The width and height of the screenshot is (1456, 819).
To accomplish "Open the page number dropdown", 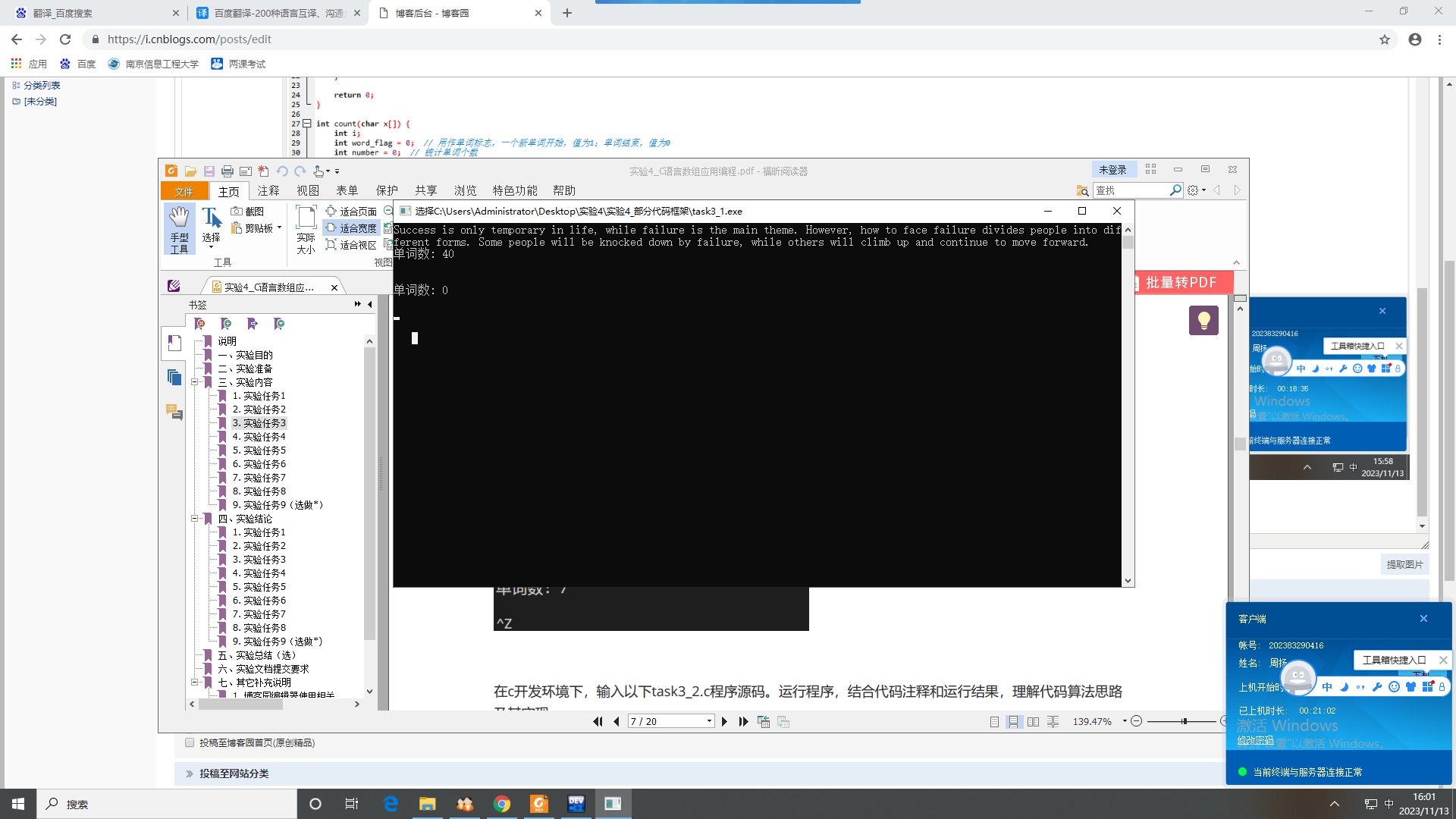I will [x=709, y=722].
